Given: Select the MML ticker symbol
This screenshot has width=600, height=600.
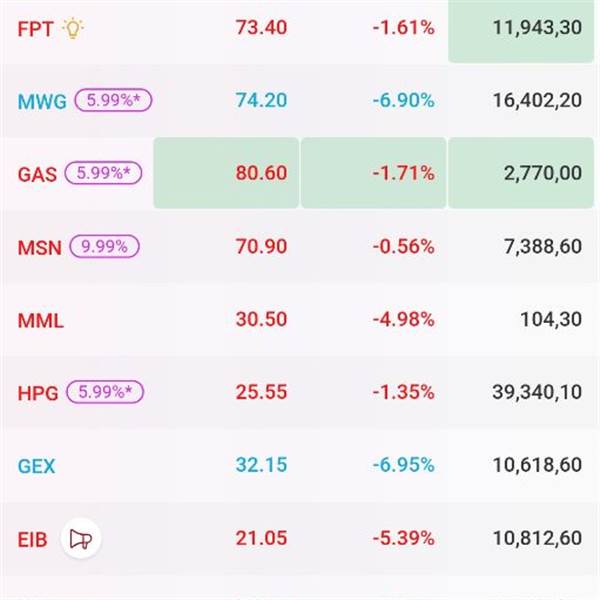Looking at the screenshot, I should [40, 320].
